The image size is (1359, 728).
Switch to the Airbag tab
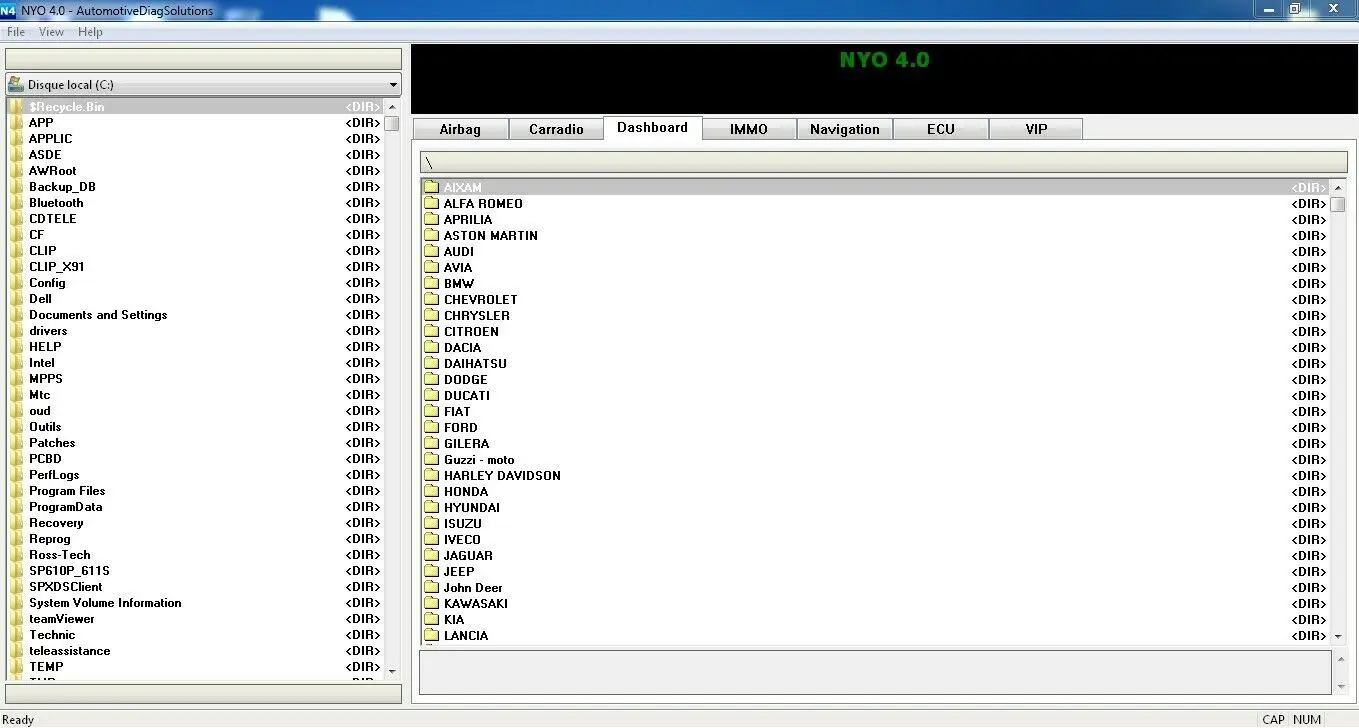click(x=460, y=129)
